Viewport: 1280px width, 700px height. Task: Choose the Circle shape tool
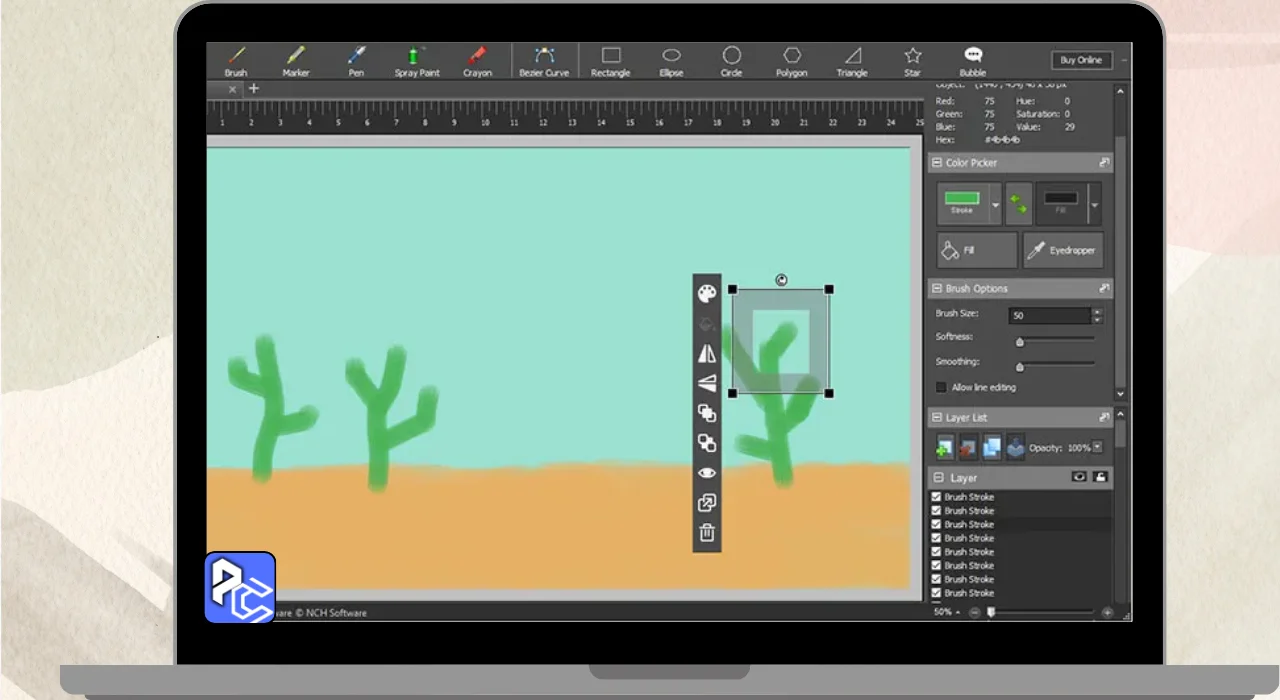pos(732,61)
